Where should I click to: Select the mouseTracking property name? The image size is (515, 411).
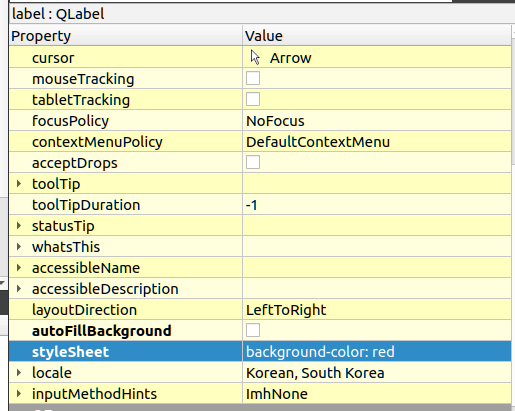(x=83, y=79)
